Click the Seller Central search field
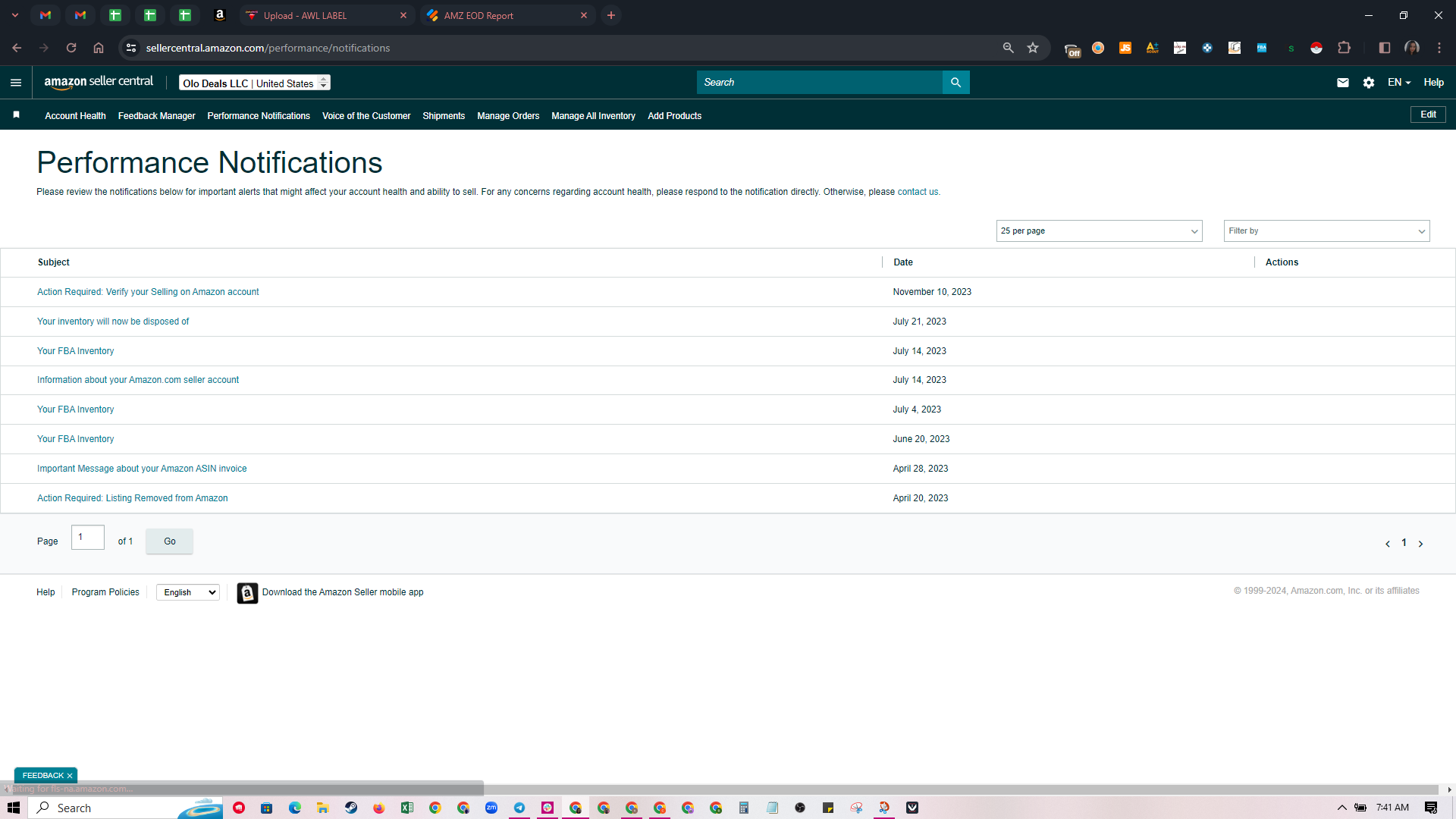The width and height of the screenshot is (1456, 819). (819, 83)
